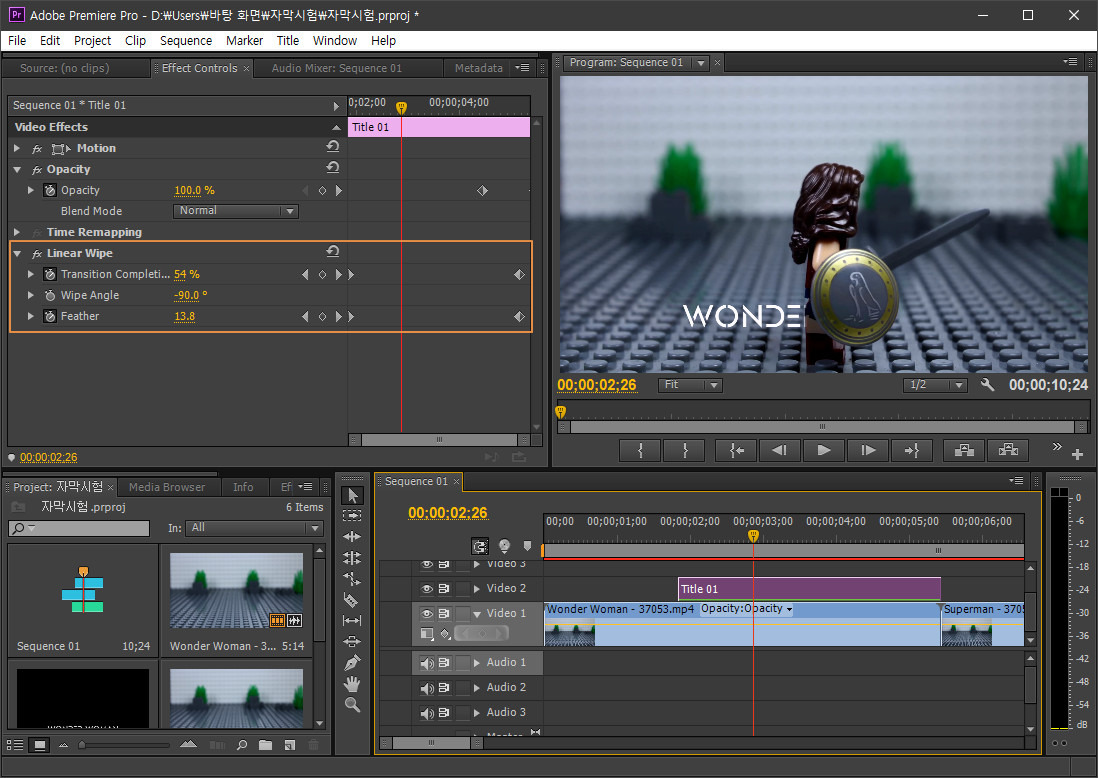This screenshot has height=778, width=1098.
Task: Reset the Motion effect
Action: [333, 146]
